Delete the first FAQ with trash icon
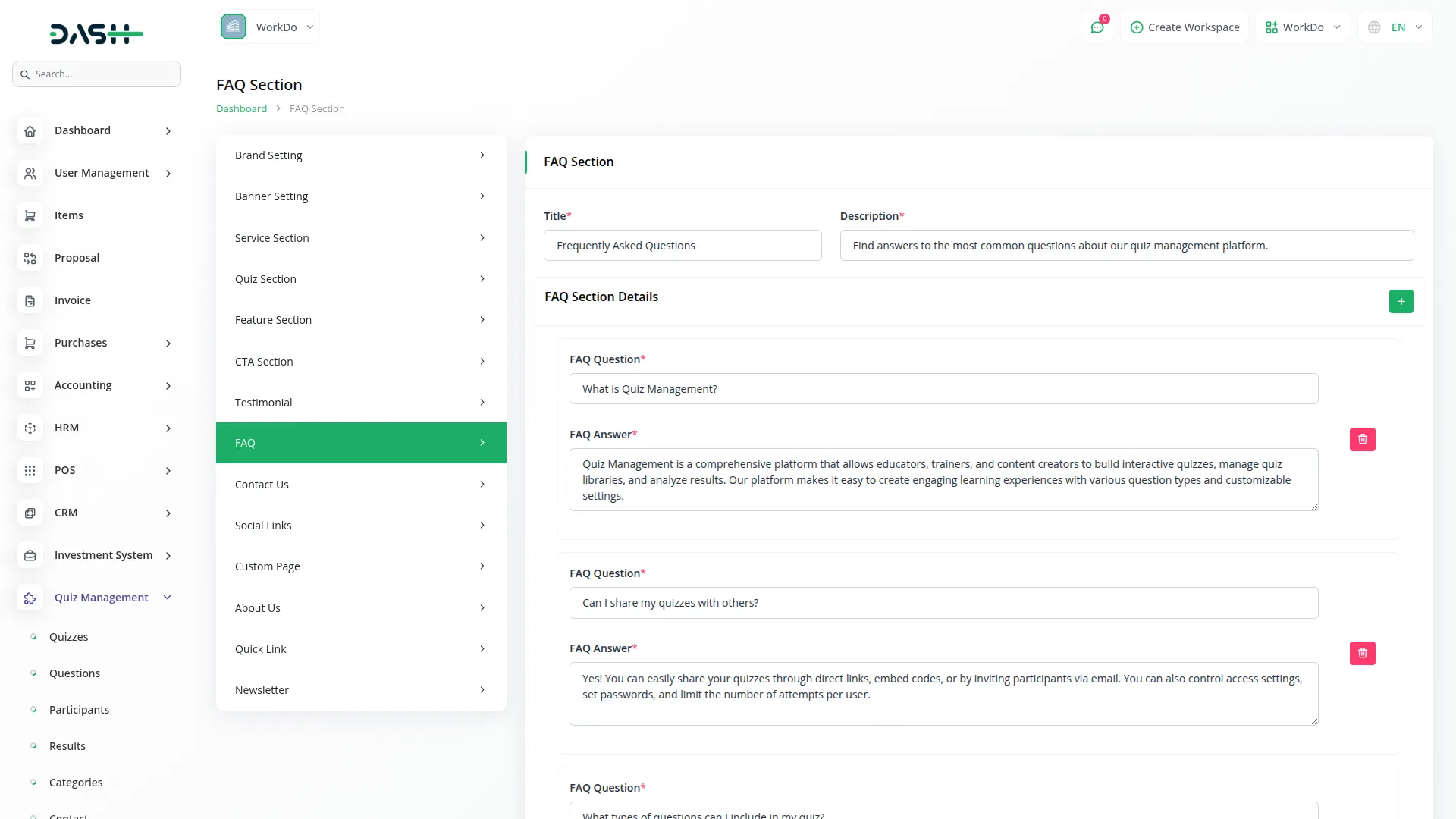 [1362, 439]
